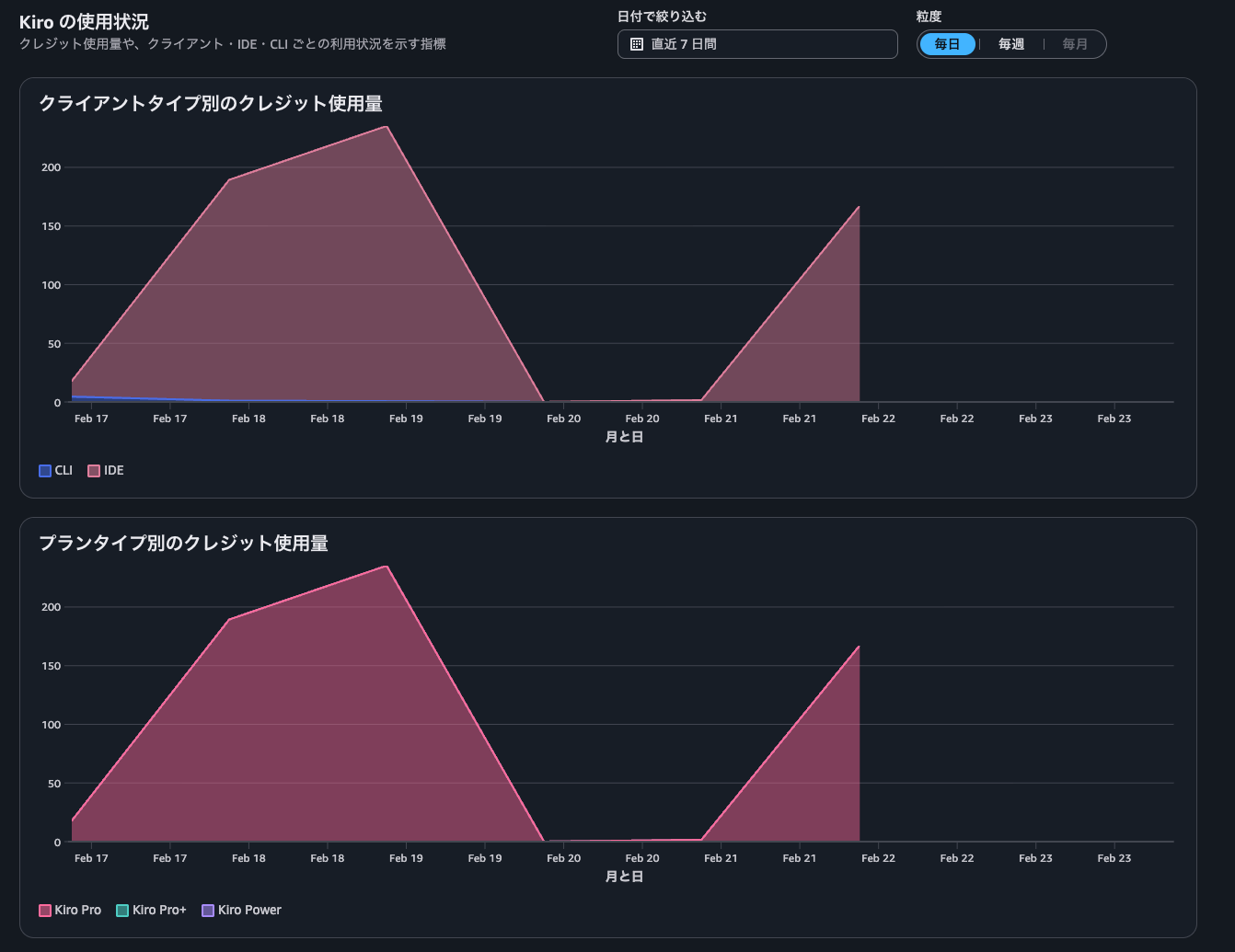The height and width of the screenshot is (952, 1235).
Task: Click the Kiro Power legend swatch
Action: click(x=208, y=911)
